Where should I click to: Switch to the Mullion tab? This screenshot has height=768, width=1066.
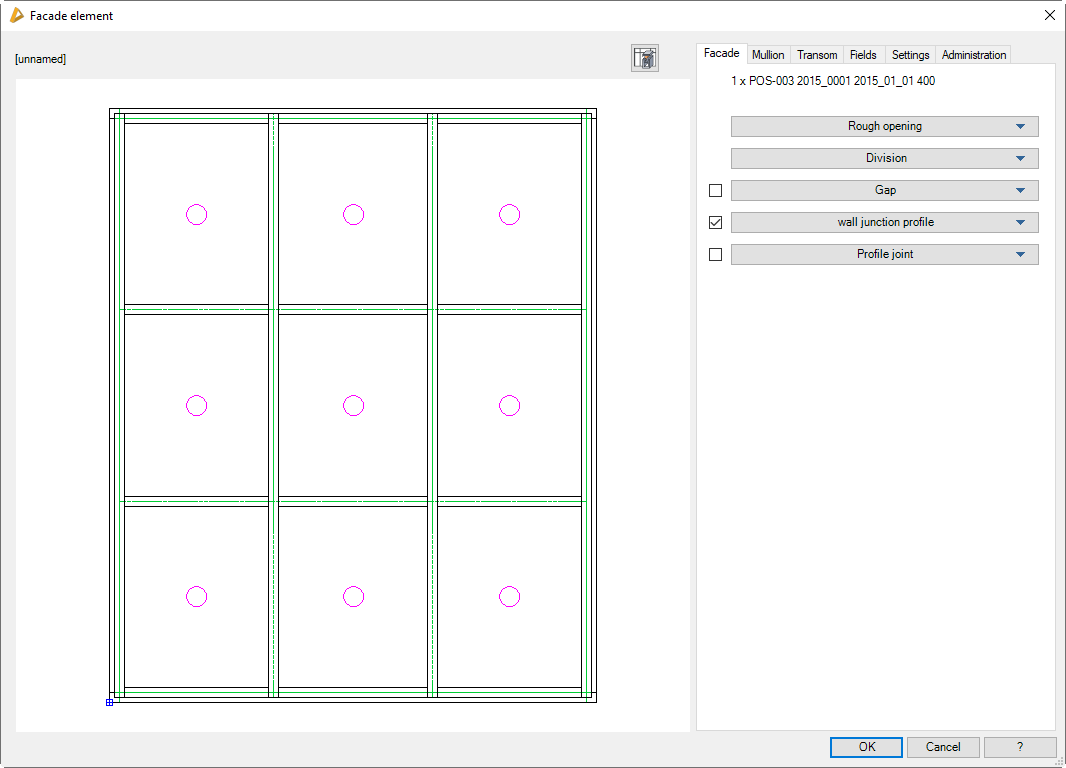[x=768, y=55]
